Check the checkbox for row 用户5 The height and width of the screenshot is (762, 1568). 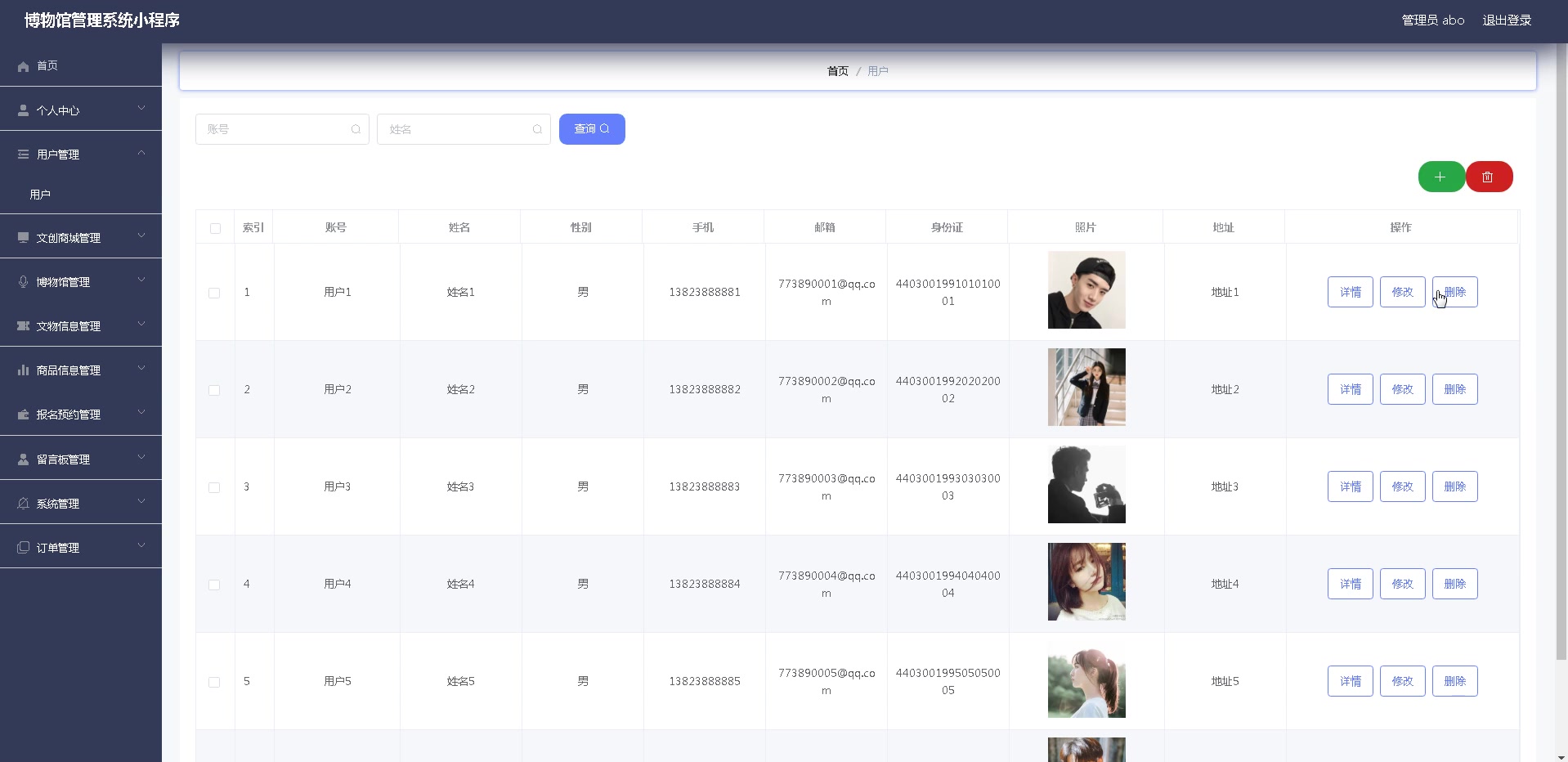(x=214, y=682)
